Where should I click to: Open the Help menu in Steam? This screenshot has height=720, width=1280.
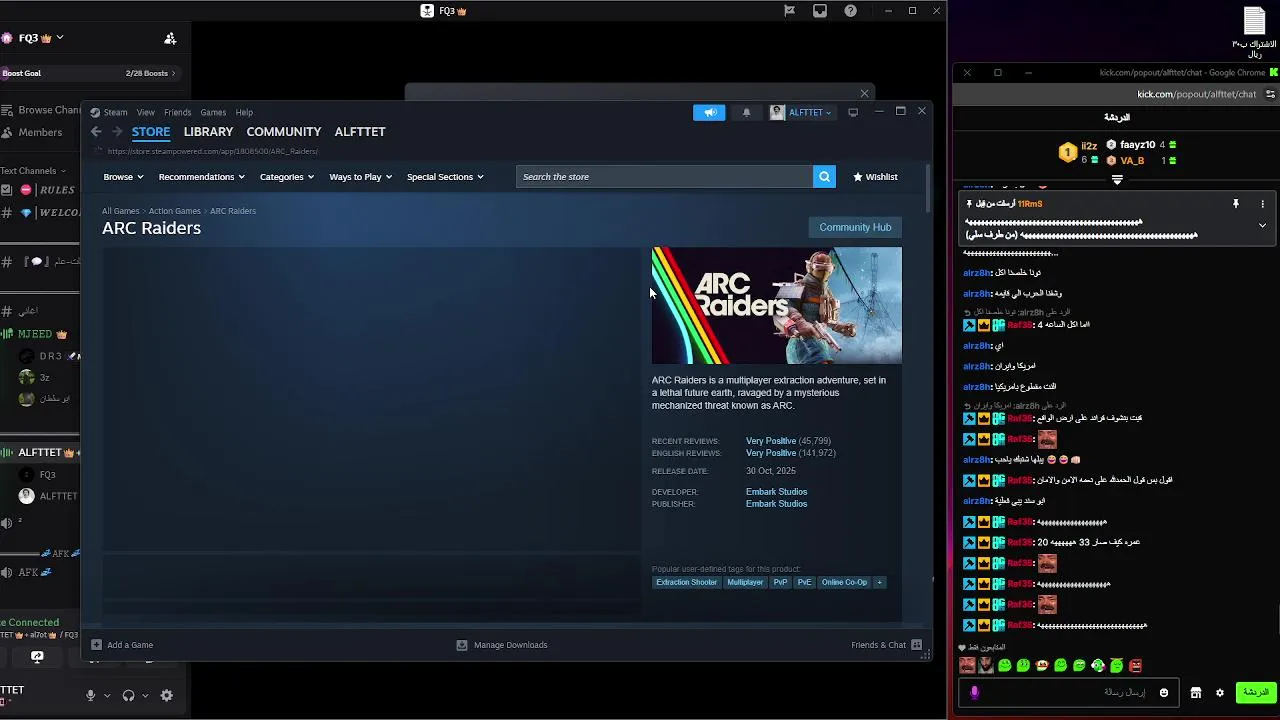point(244,112)
